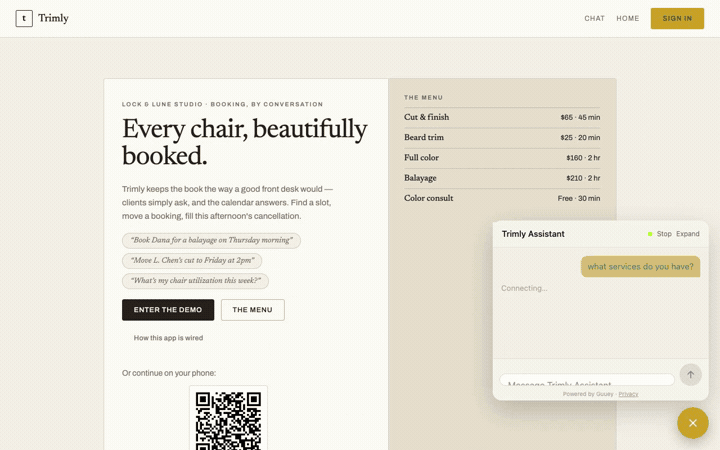Open the 'How this app is wired' link
Image resolution: width=720 pixels, height=450 pixels.
(168, 338)
